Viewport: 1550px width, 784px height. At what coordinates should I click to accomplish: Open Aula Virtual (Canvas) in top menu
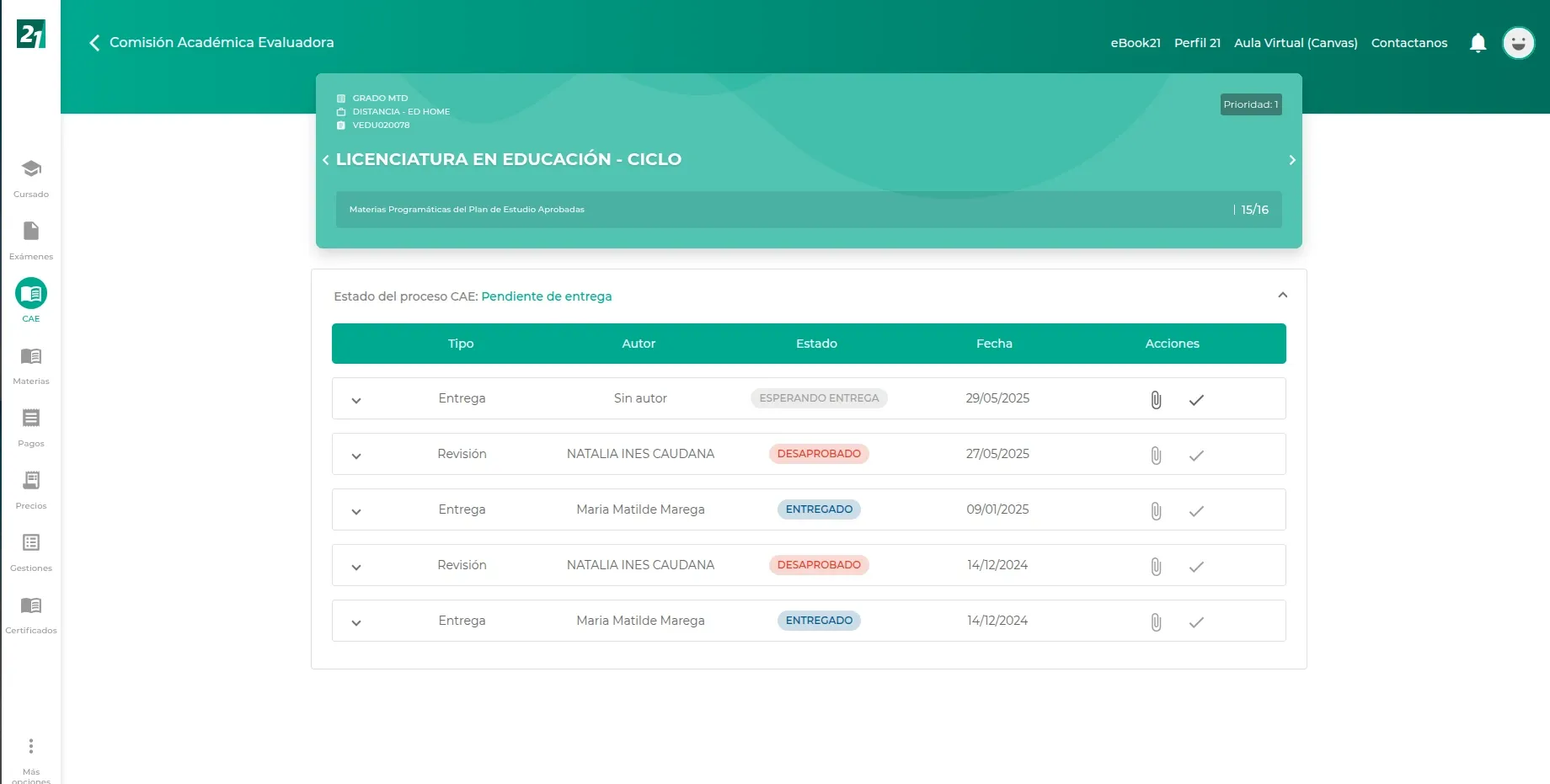click(x=1295, y=43)
